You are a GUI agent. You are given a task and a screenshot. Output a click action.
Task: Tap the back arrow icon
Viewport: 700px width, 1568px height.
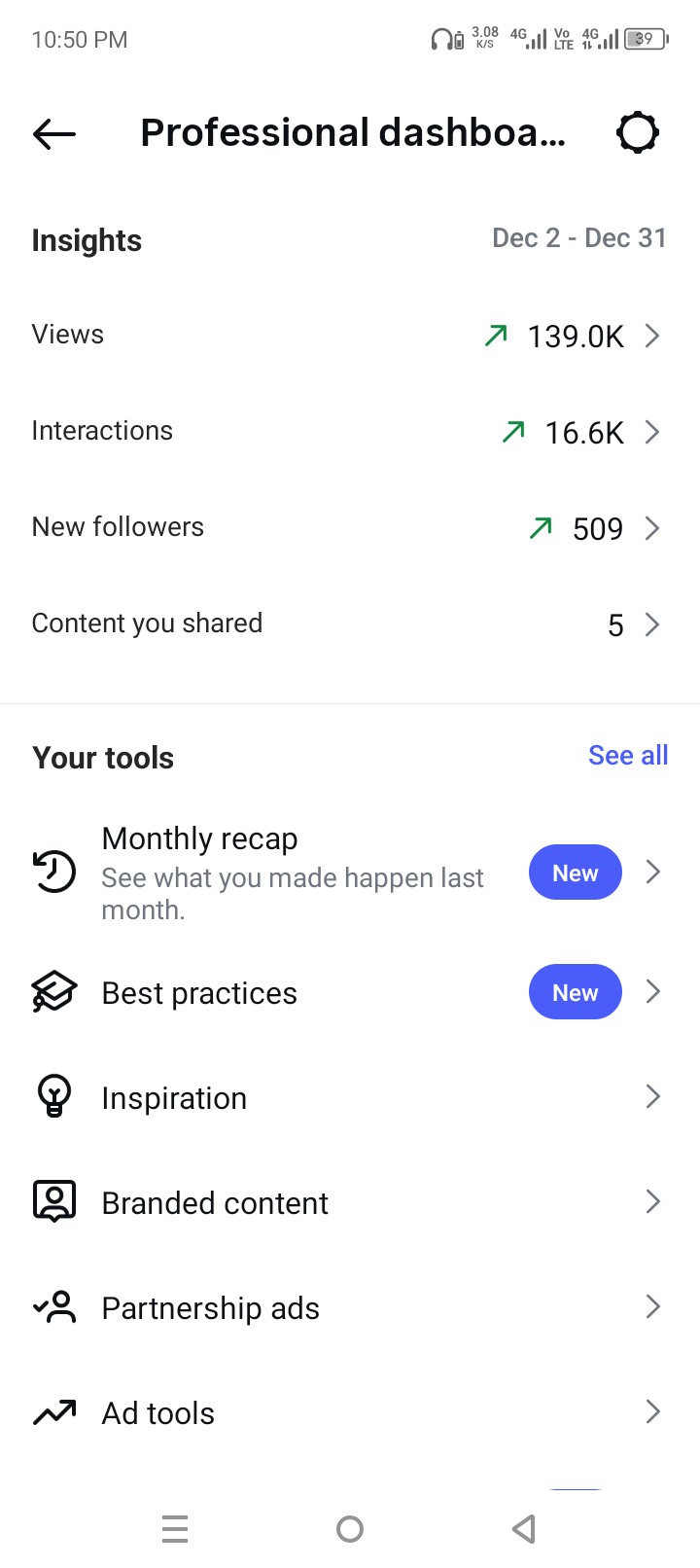click(x=54, y=133)
